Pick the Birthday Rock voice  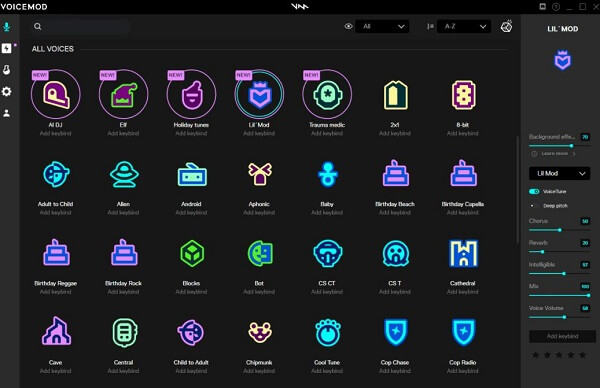pyautogui.click(x=124, y=253)
